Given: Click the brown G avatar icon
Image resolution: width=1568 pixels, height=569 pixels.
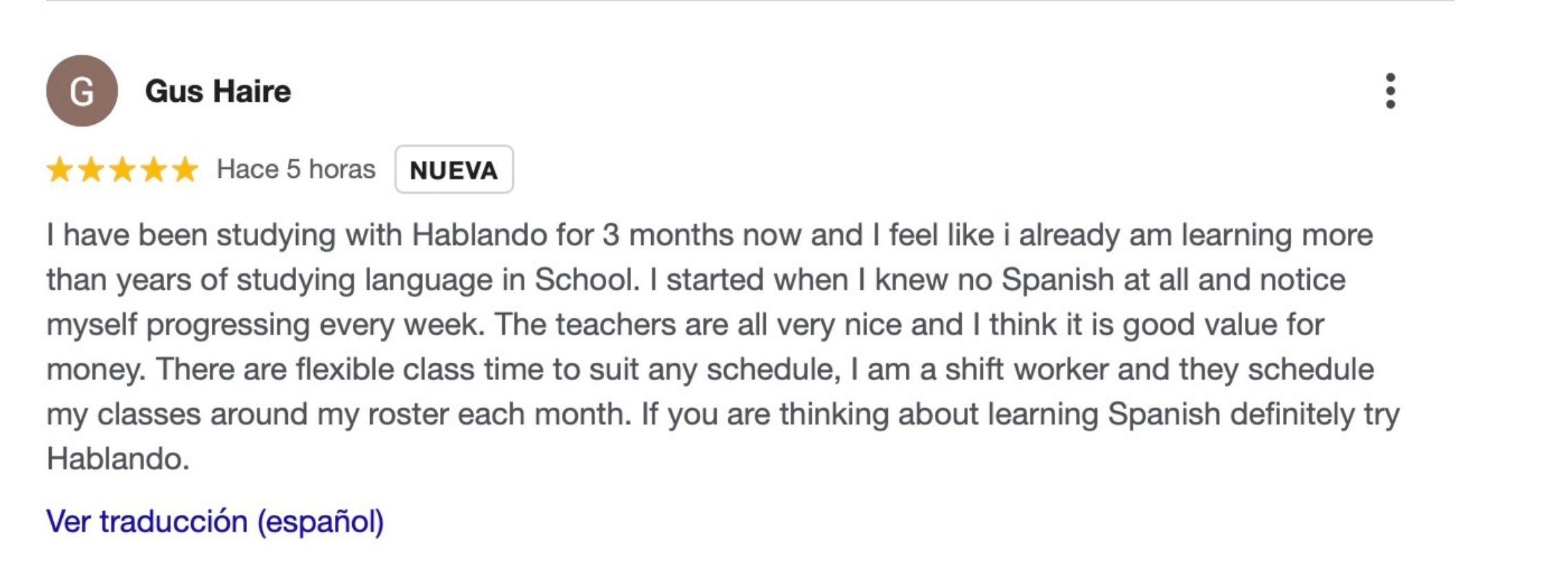Looking at the screenshot, I should 82,91.
